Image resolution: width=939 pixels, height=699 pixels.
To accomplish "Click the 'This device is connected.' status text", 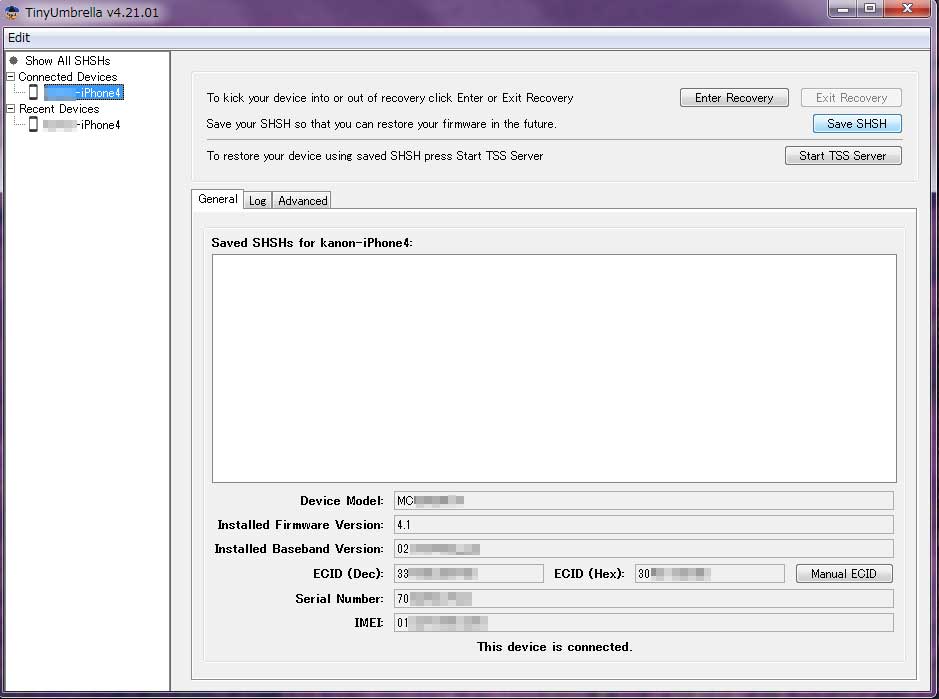I will 555,647.
